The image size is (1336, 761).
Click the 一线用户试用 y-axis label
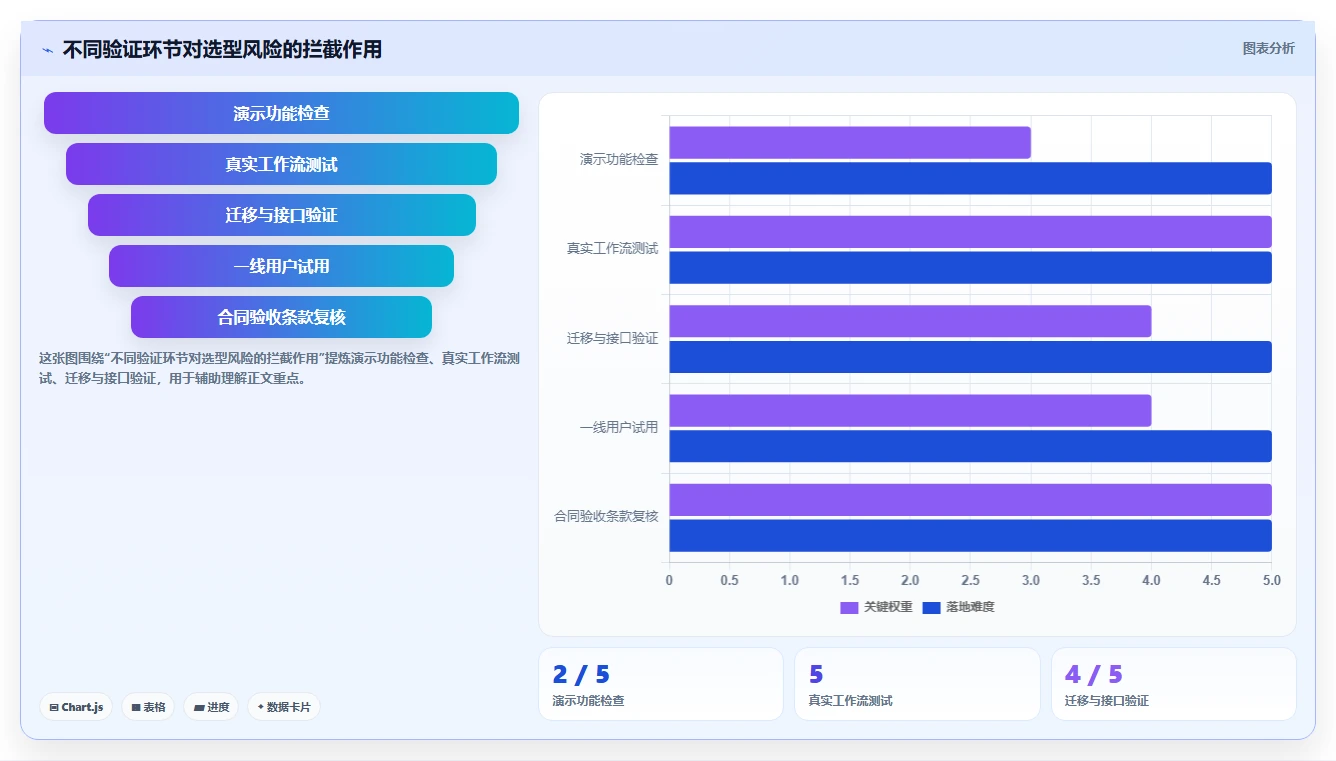[619, 427]
